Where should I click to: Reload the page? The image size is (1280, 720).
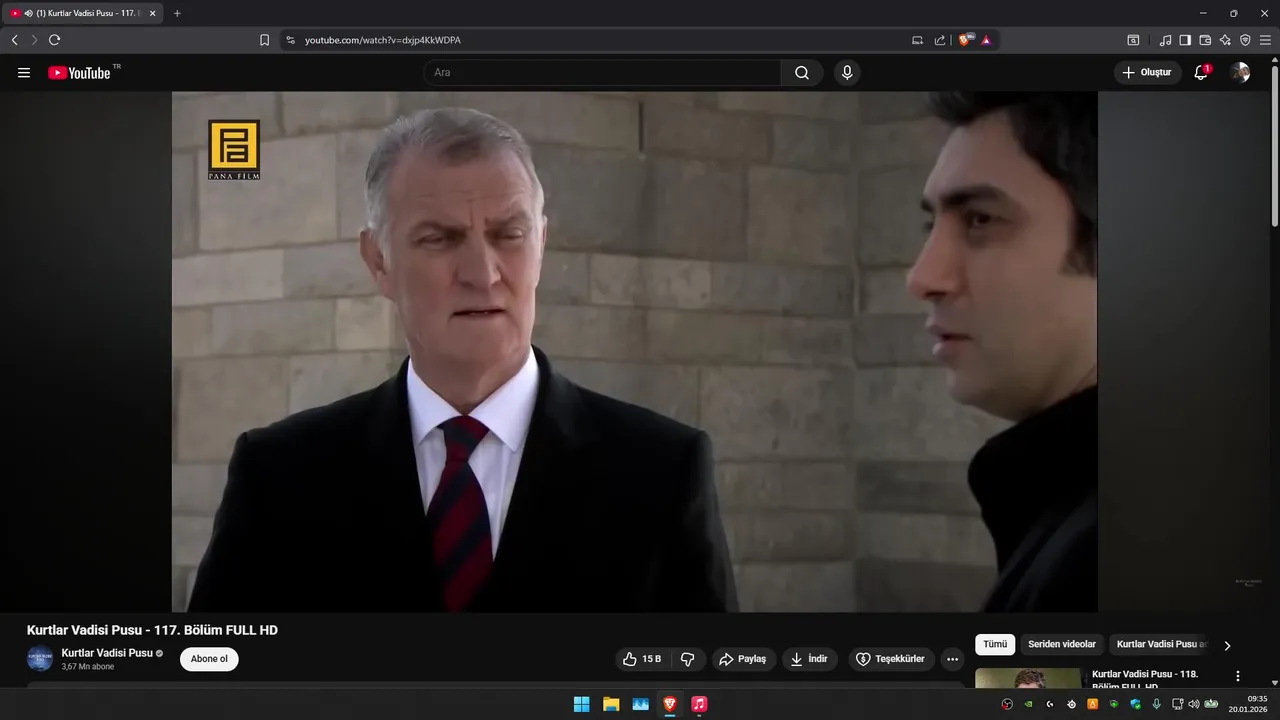[54, 40]
